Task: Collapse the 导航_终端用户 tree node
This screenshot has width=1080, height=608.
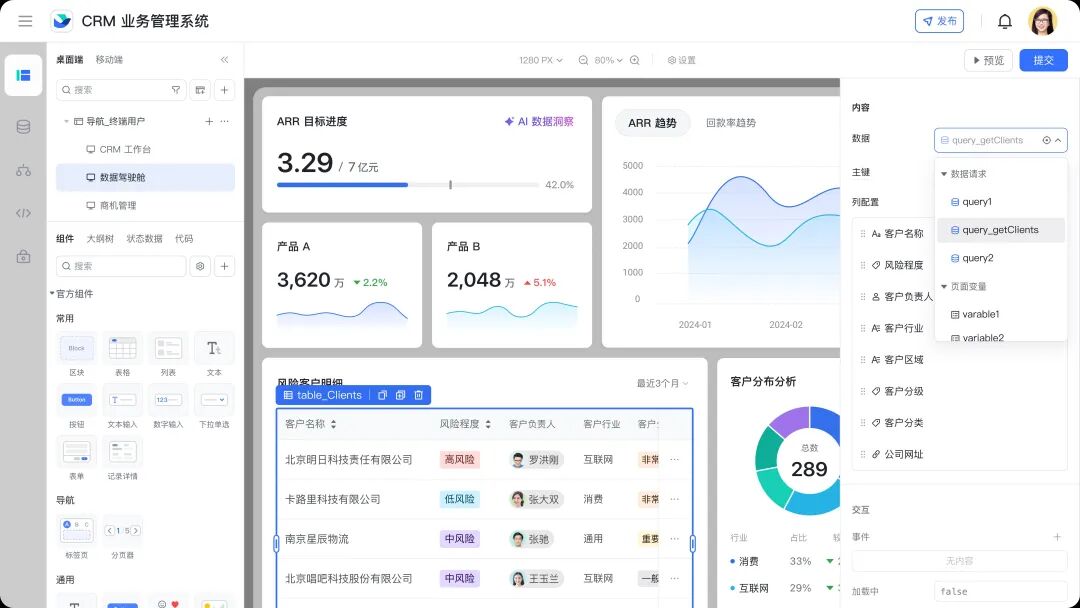Action: [66, 121]
